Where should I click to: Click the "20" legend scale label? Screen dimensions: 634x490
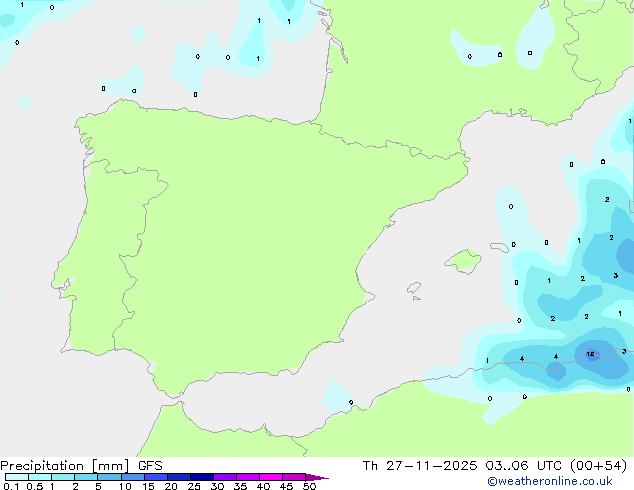[x=171, y=486]
